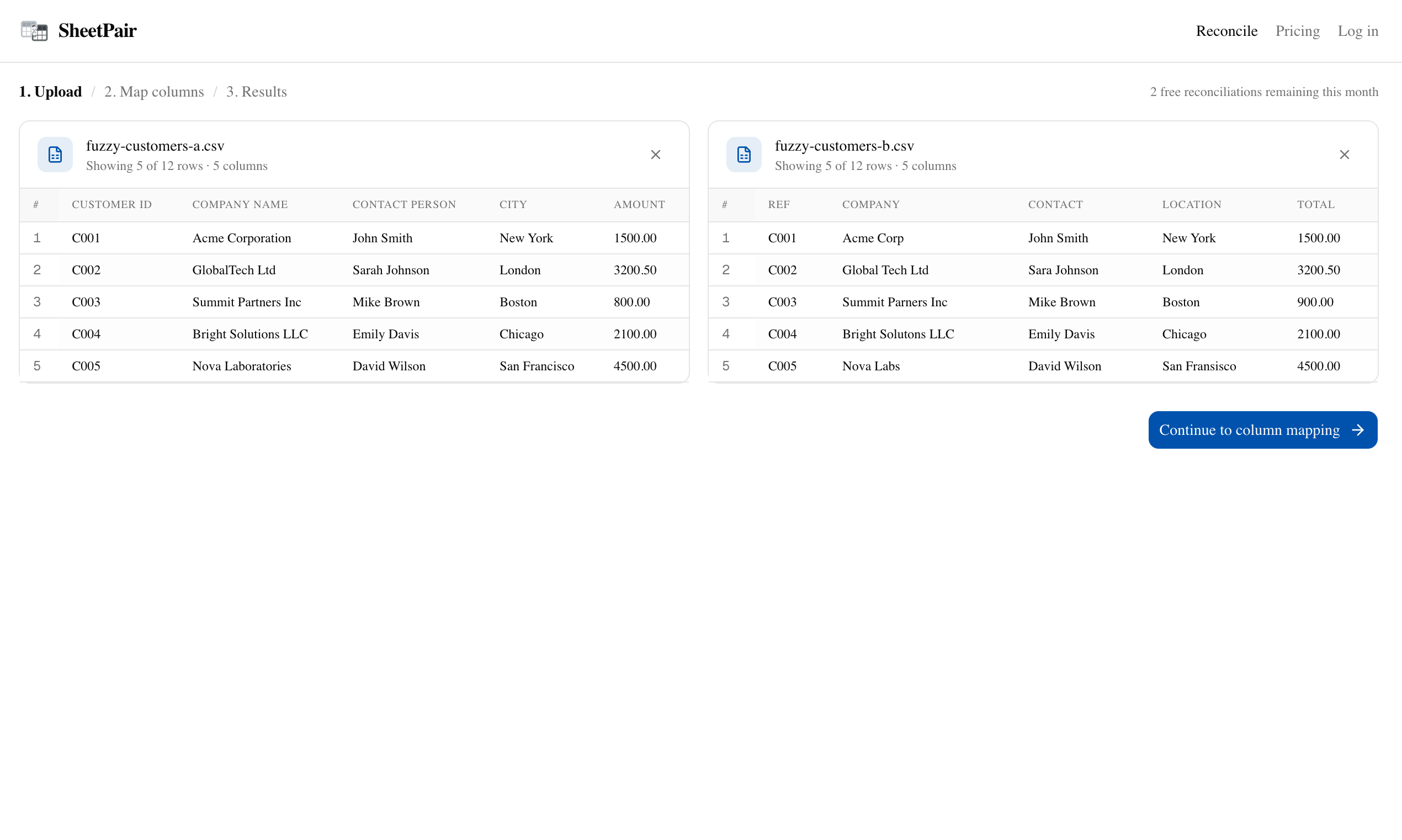Click the file icon for fuzzy-customers-a.csv
Screen dimensions: 1402x840
tap(55, 155)
